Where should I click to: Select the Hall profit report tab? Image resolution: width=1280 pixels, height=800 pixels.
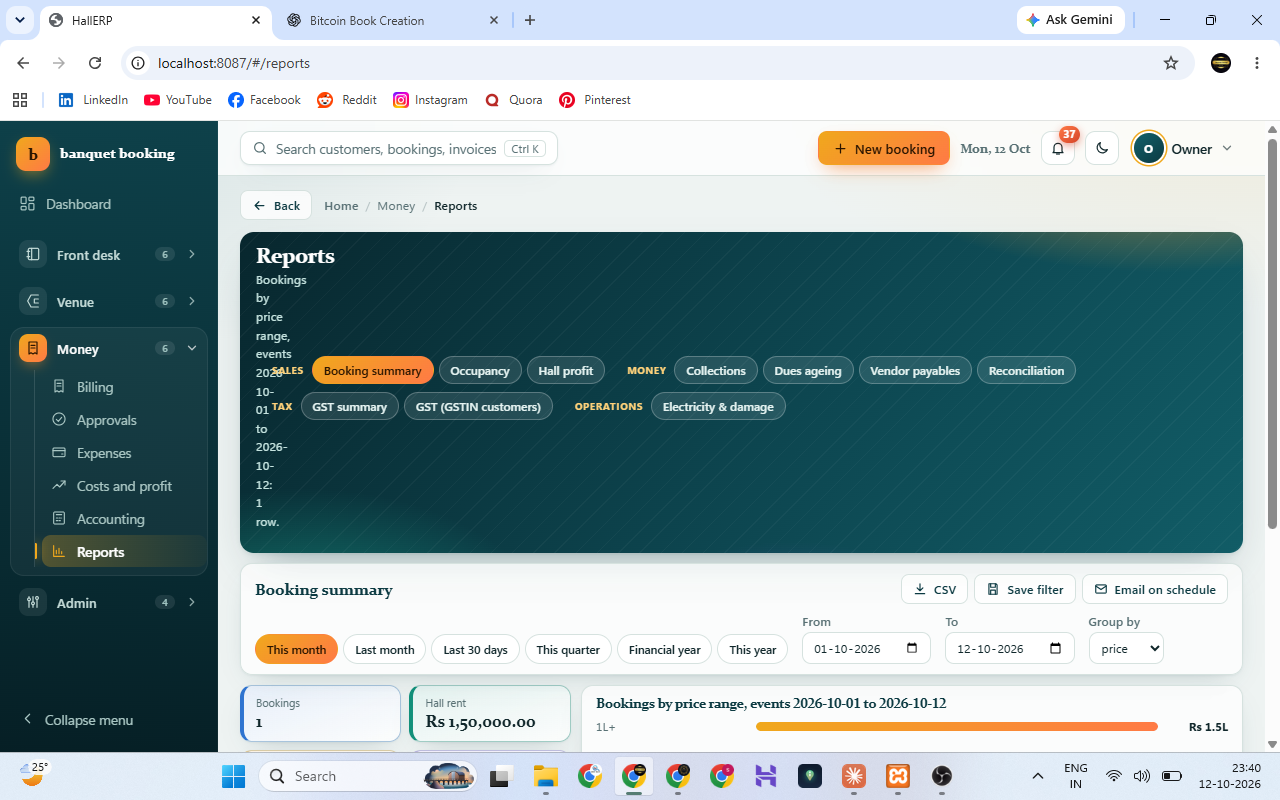click(566, 371)
